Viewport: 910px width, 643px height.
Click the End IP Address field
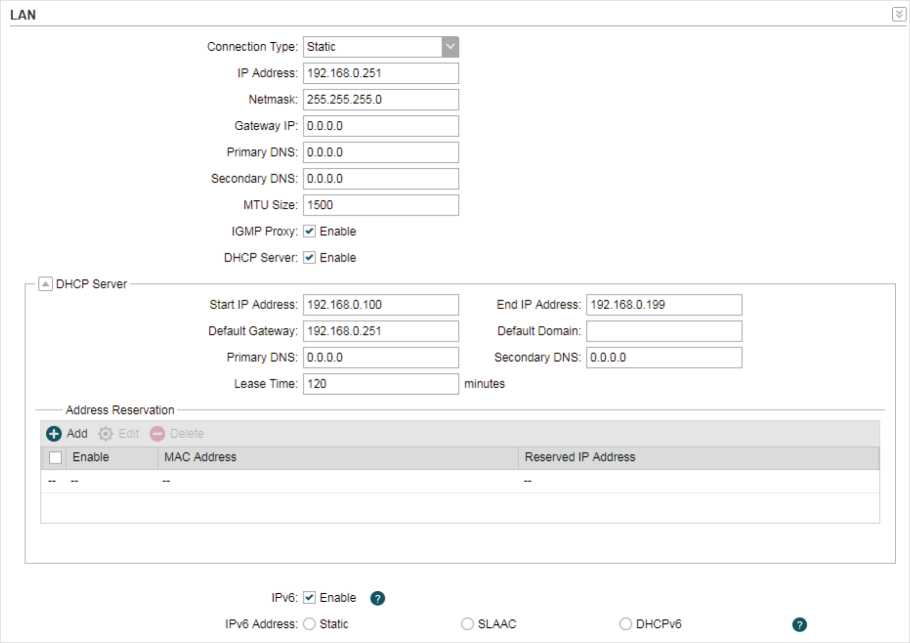point(664,305)
